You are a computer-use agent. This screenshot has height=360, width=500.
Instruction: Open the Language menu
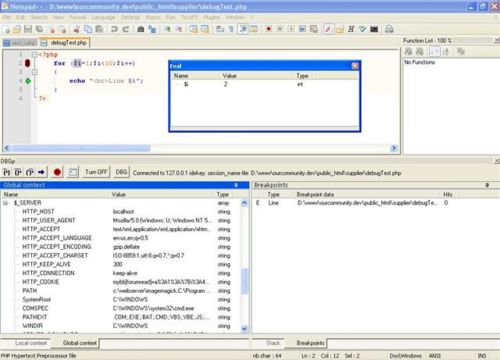point(103,17)
